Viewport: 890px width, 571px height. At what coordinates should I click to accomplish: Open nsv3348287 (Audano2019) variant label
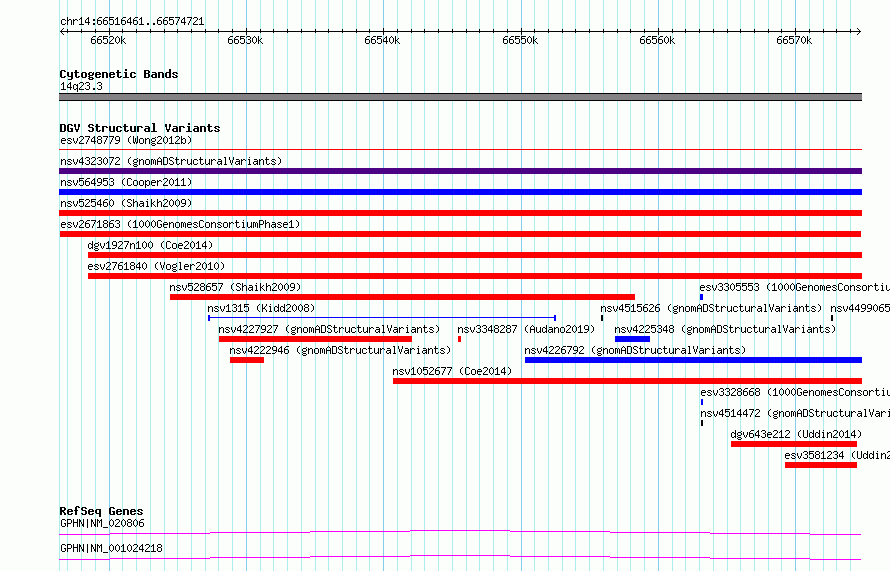click(526, 329)
